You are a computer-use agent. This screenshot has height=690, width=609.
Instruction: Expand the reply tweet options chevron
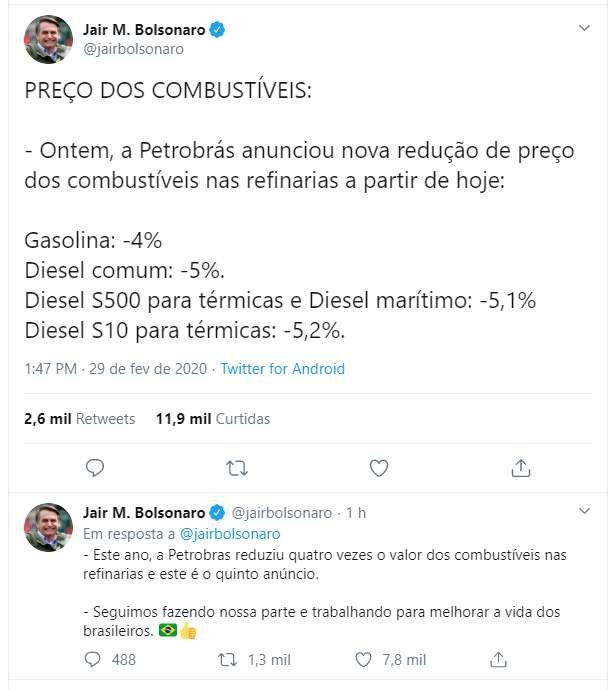[585, 511]
